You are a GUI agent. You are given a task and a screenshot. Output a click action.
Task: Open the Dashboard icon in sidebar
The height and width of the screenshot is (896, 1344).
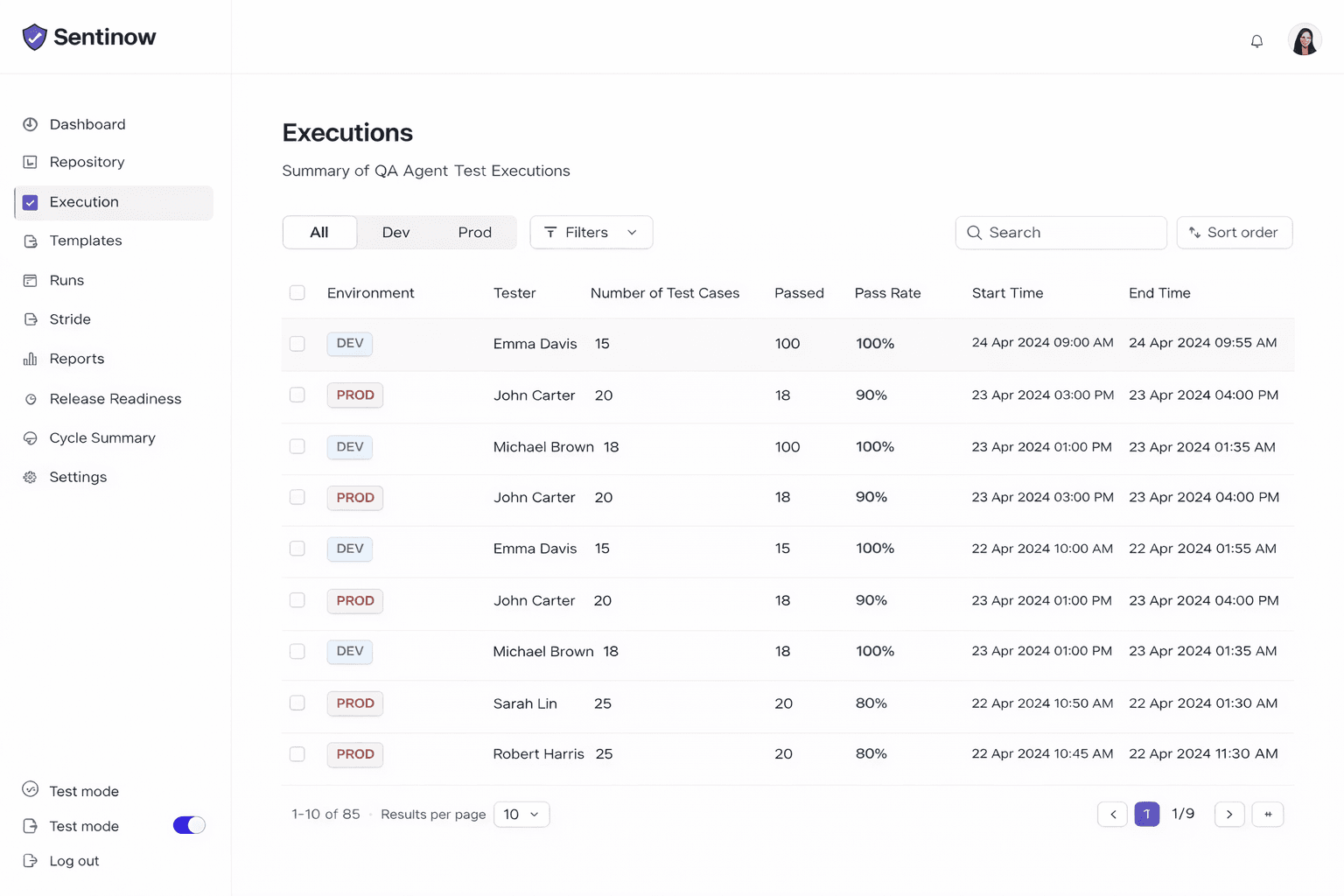[31, 124]
